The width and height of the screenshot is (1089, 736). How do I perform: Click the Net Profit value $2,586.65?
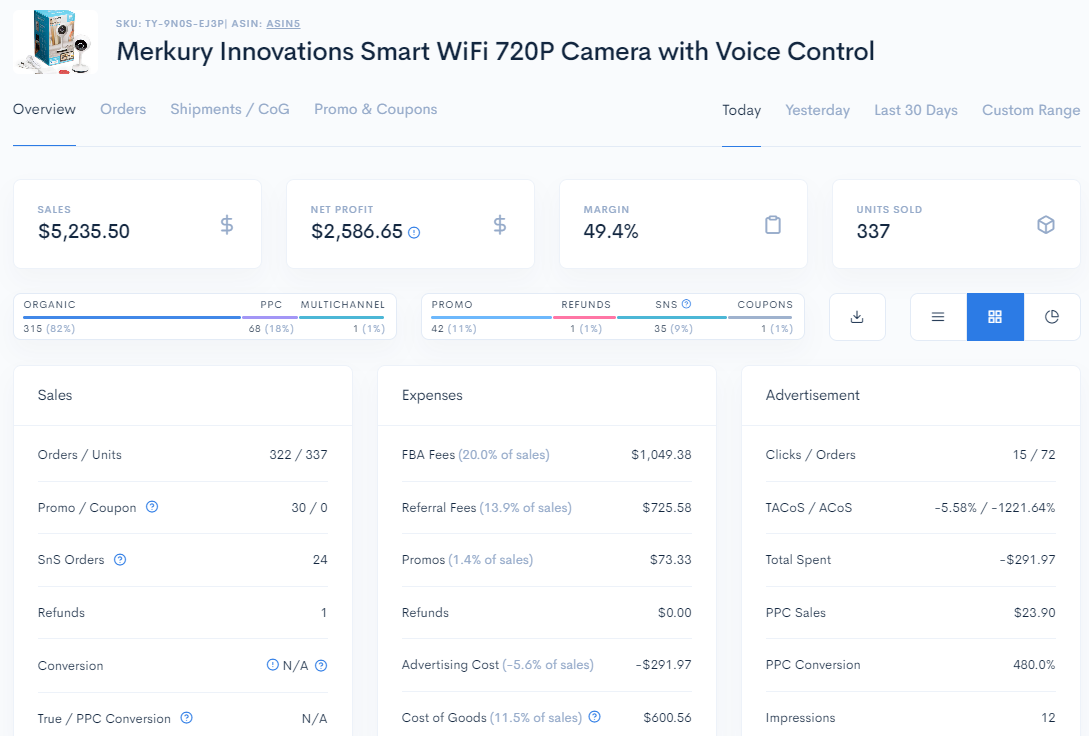coord(357,231)
